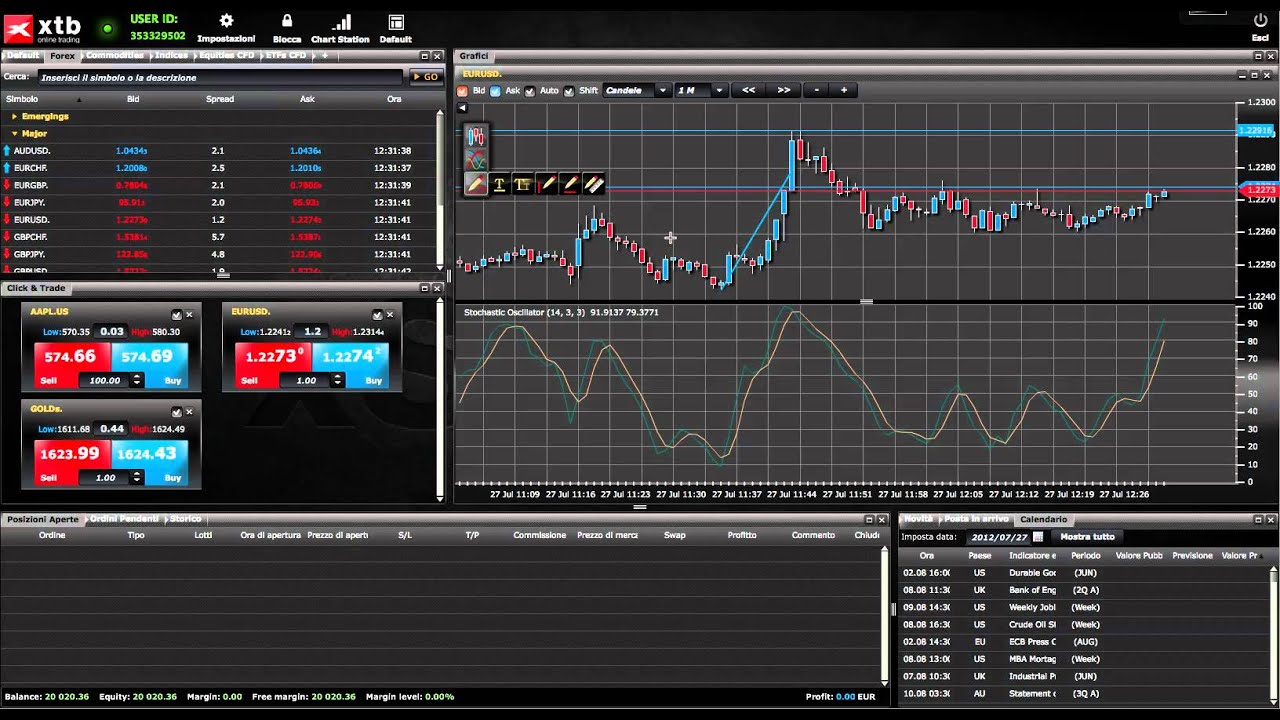Toggle the Ask checkbox
This screenshot has height=720, width=1280.
(495, 90)
